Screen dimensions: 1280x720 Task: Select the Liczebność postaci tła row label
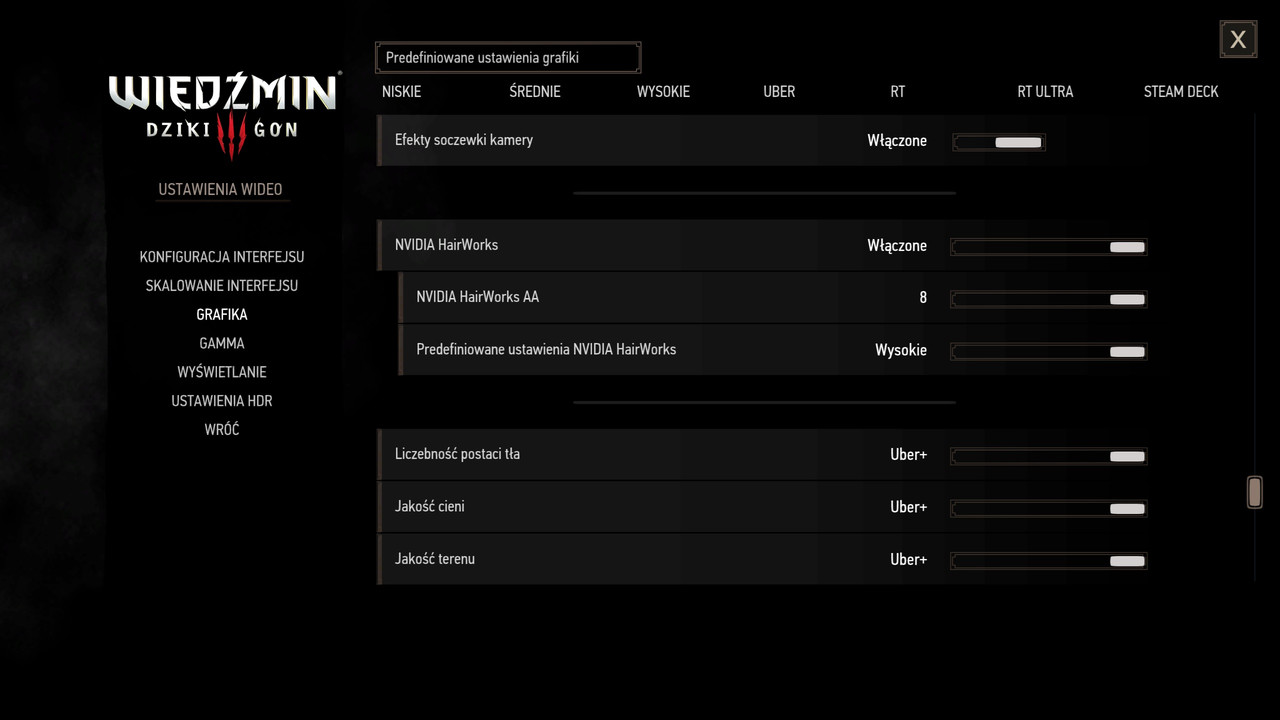pos(457,454)
